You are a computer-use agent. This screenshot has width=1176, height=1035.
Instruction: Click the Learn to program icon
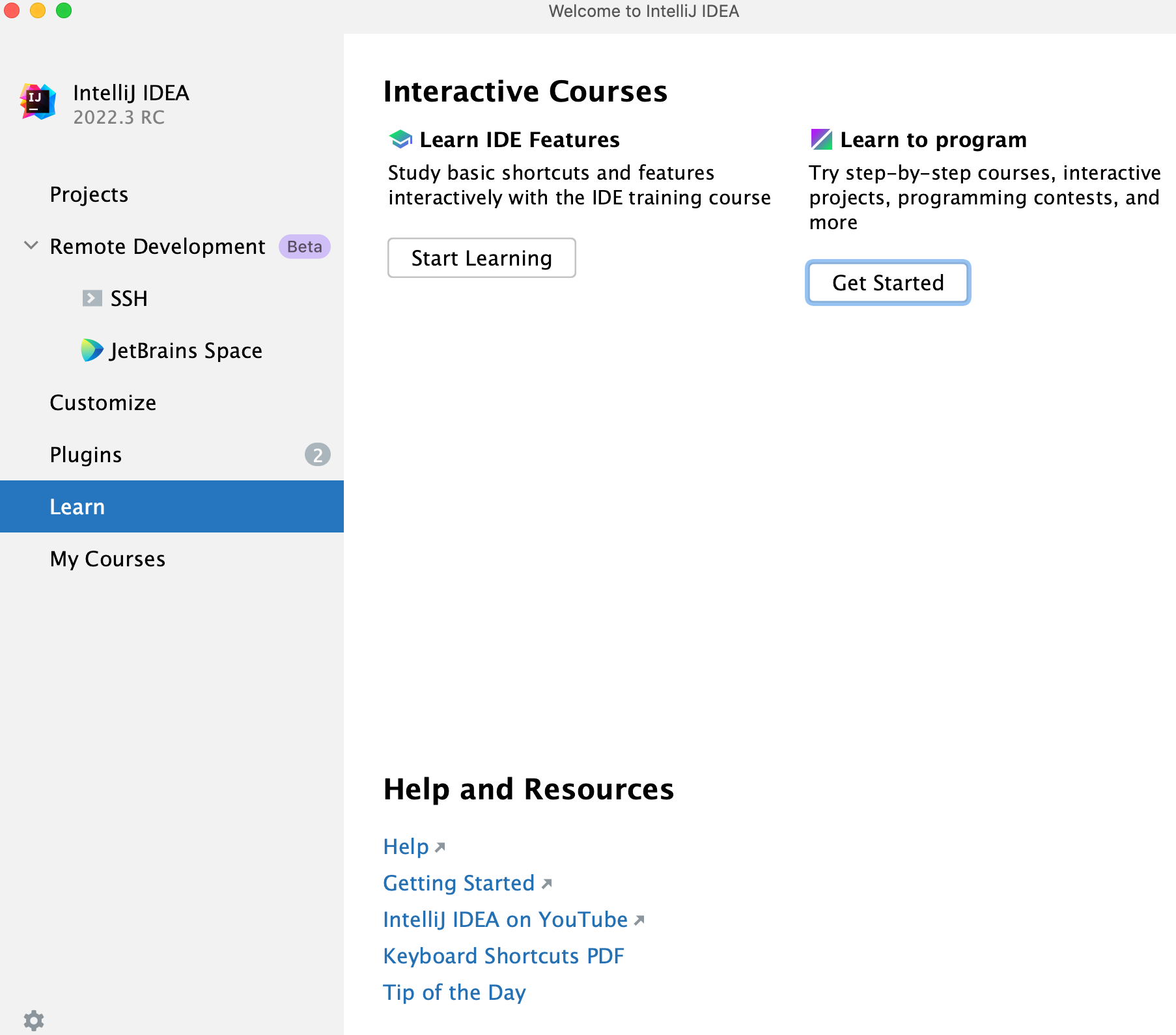coord(821,139)
